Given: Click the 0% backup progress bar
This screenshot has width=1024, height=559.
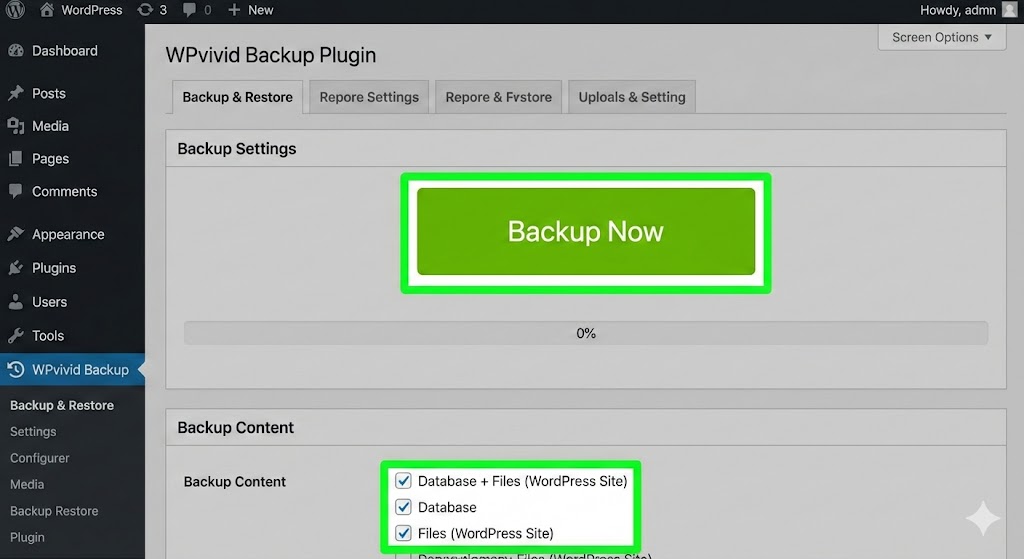Looking at the screenshot, I should [586, 333].
